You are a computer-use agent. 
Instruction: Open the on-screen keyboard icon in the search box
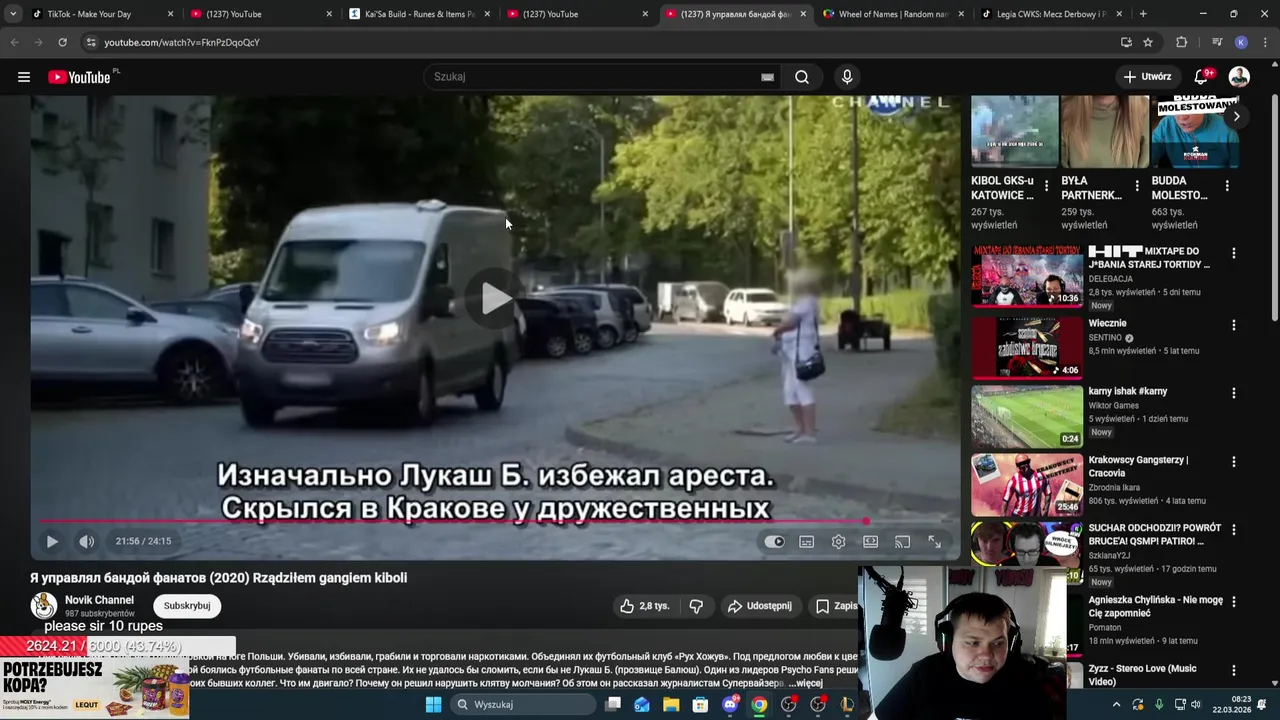click(x=767, y=77)
